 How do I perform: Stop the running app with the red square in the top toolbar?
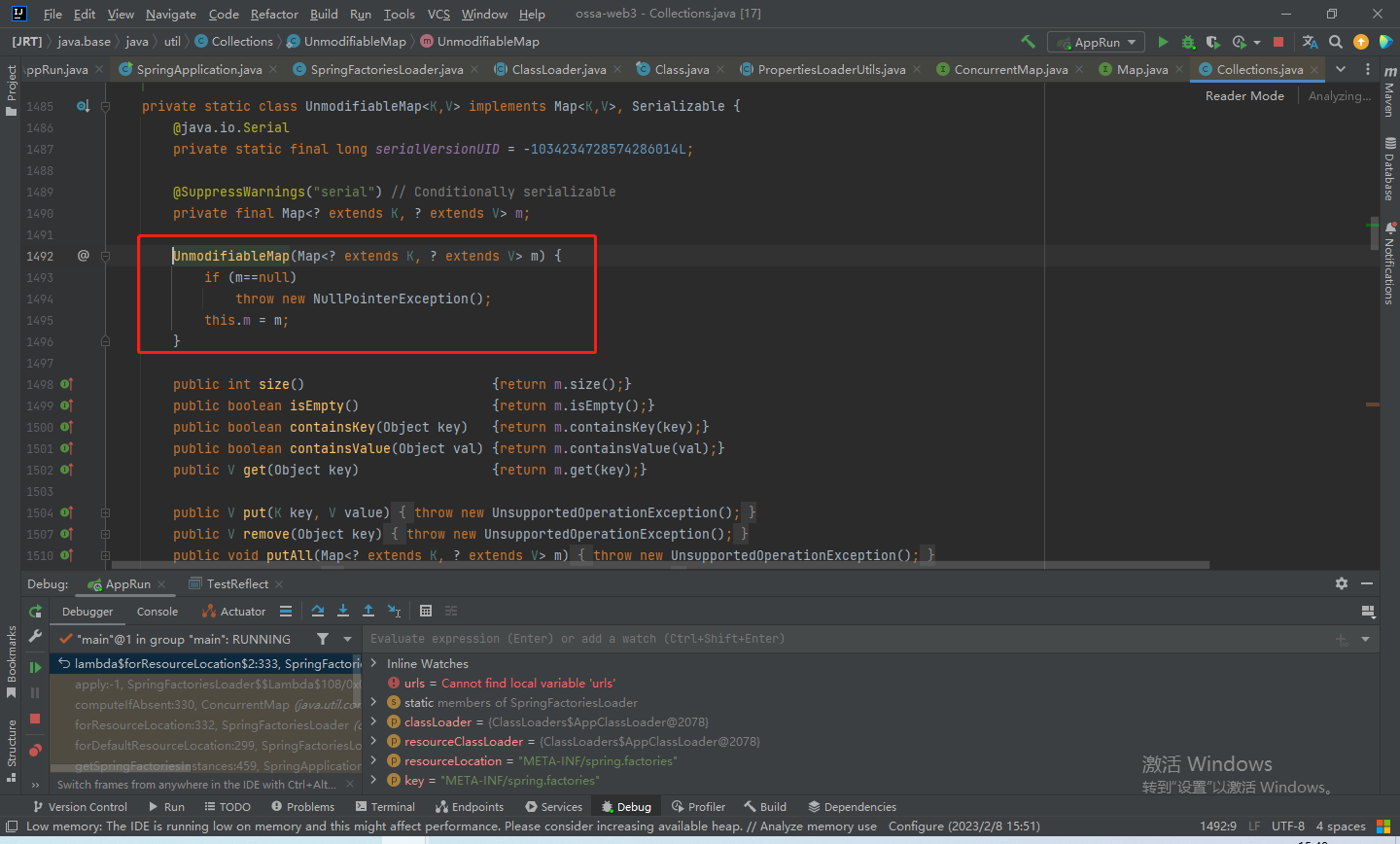(1278, 42)
